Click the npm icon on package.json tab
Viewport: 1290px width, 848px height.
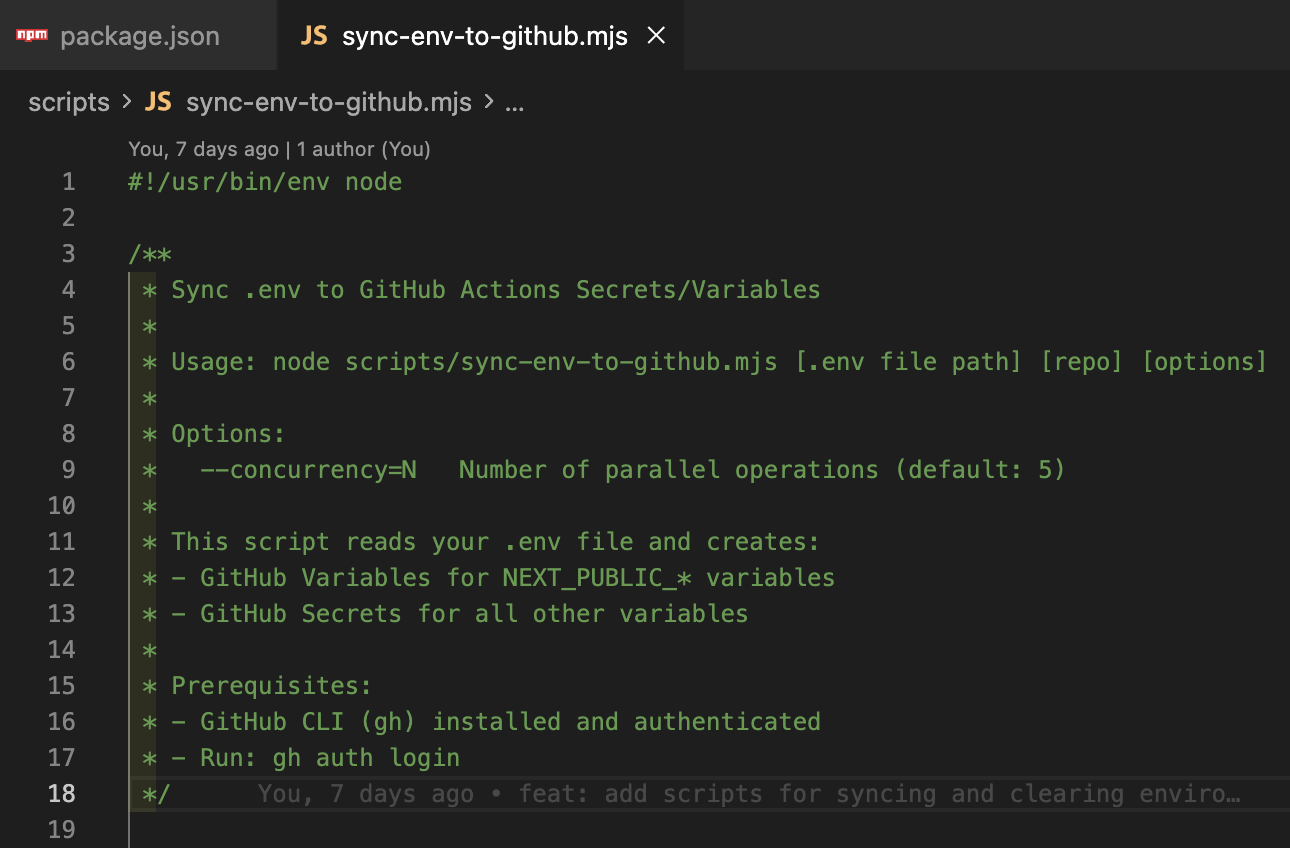[32, 36]
